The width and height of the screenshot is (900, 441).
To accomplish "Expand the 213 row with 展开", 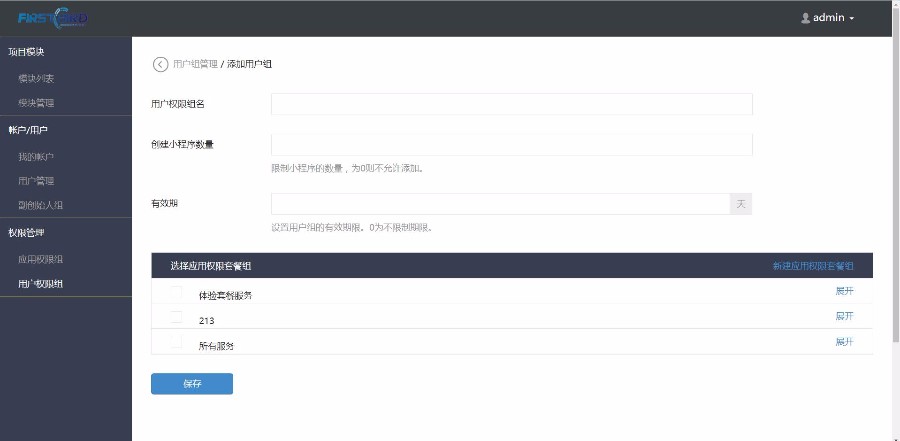I will pyautogui.click(x=844, y=316).
